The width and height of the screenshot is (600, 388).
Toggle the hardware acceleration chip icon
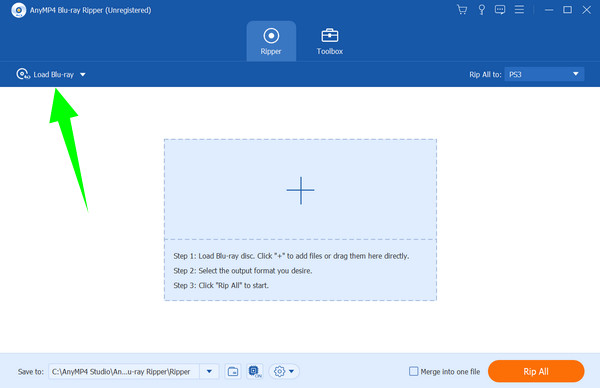click(255, 371)
